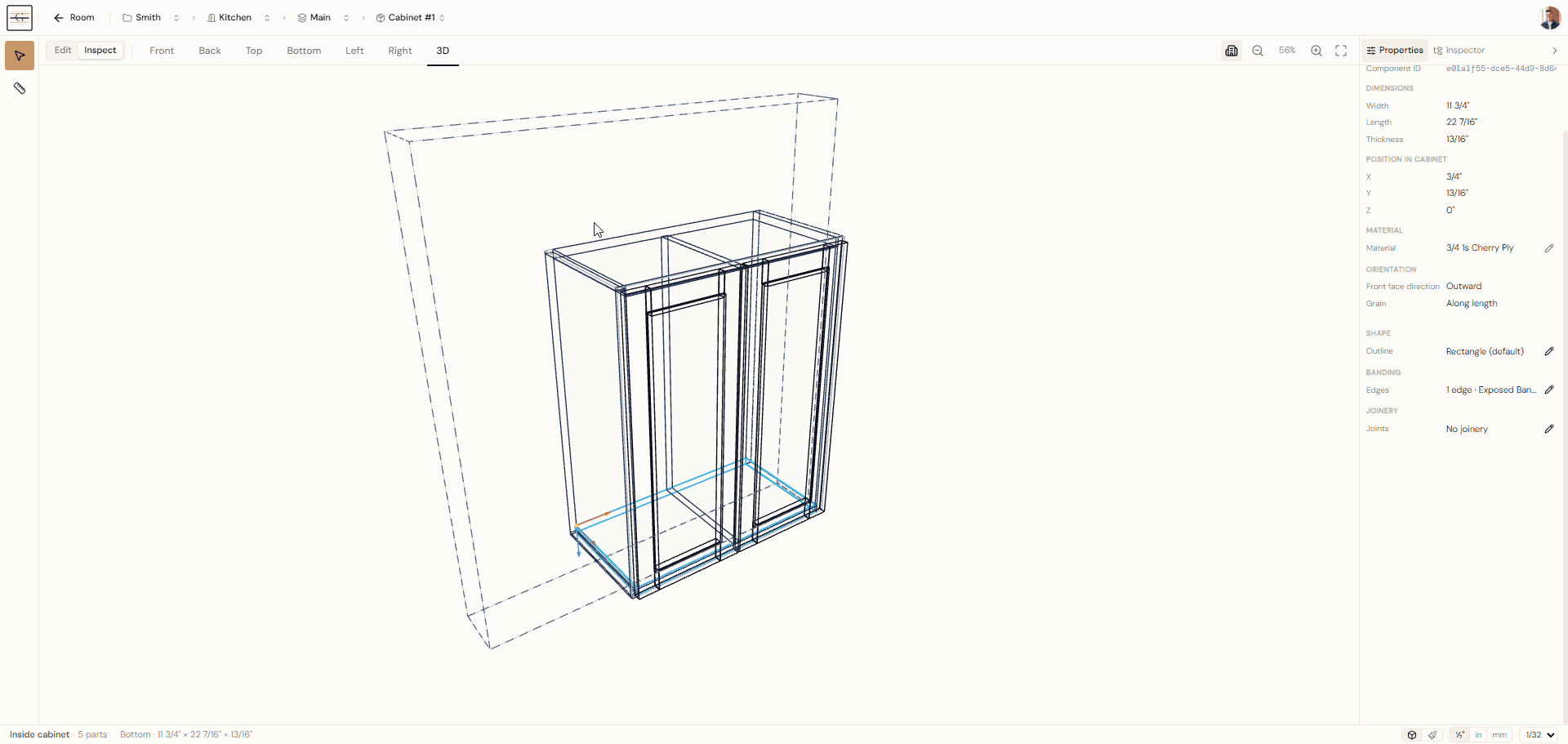Click the Outward front face direction value

[1463, 287]
